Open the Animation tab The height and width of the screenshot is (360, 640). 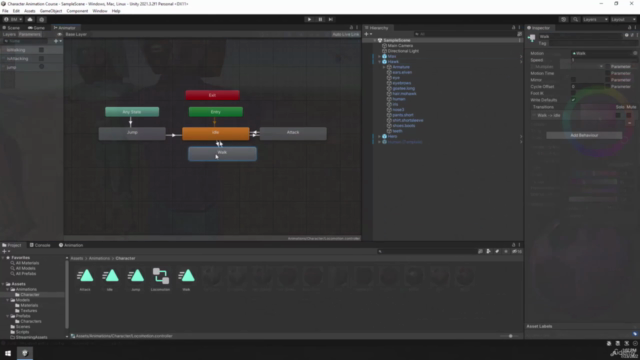(x=71, y=245)
